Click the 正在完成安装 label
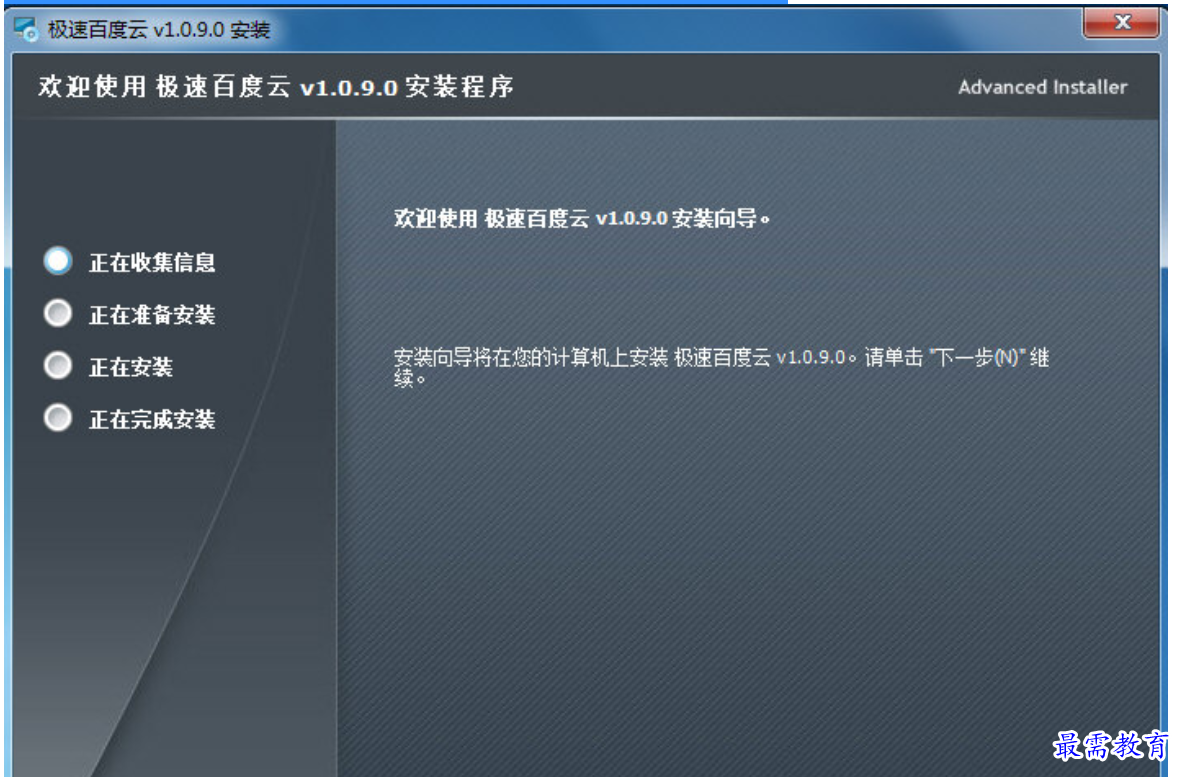Image resolution: width=1177 pixels, height=777 pixels. coord(152,419)
